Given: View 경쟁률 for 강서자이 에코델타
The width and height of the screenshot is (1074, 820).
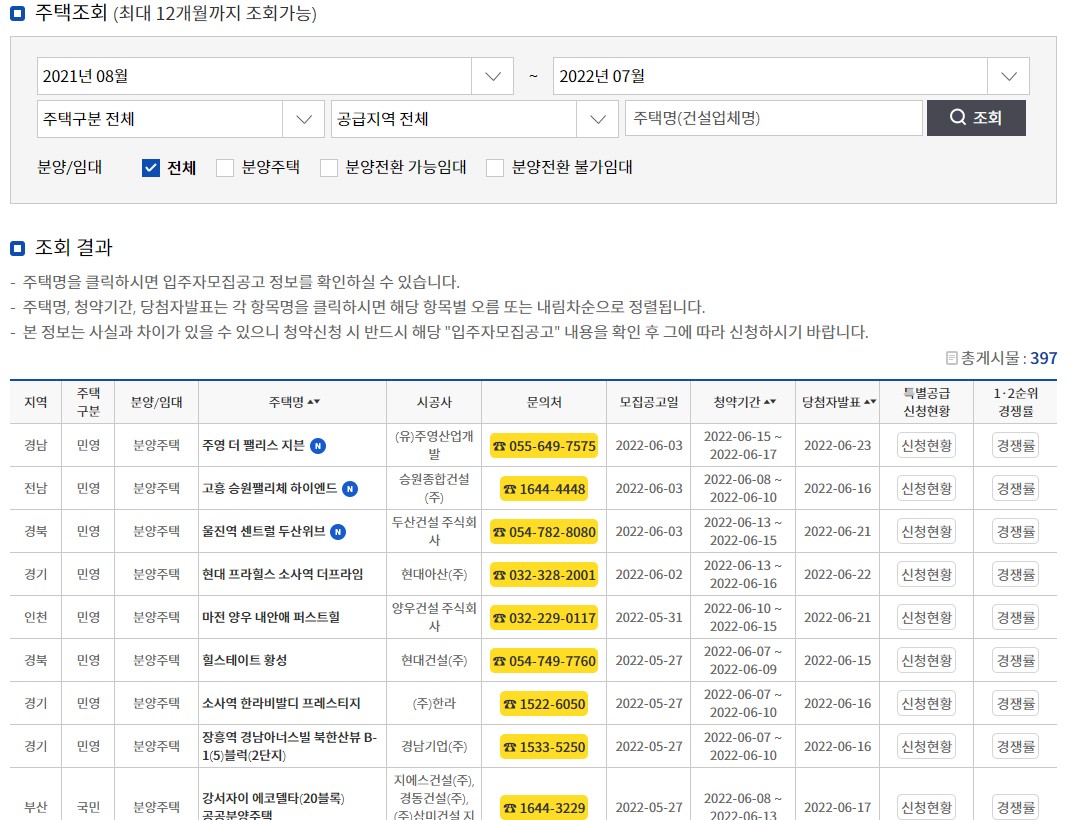Looking at the screenshot, I should tap(1016, 808).
